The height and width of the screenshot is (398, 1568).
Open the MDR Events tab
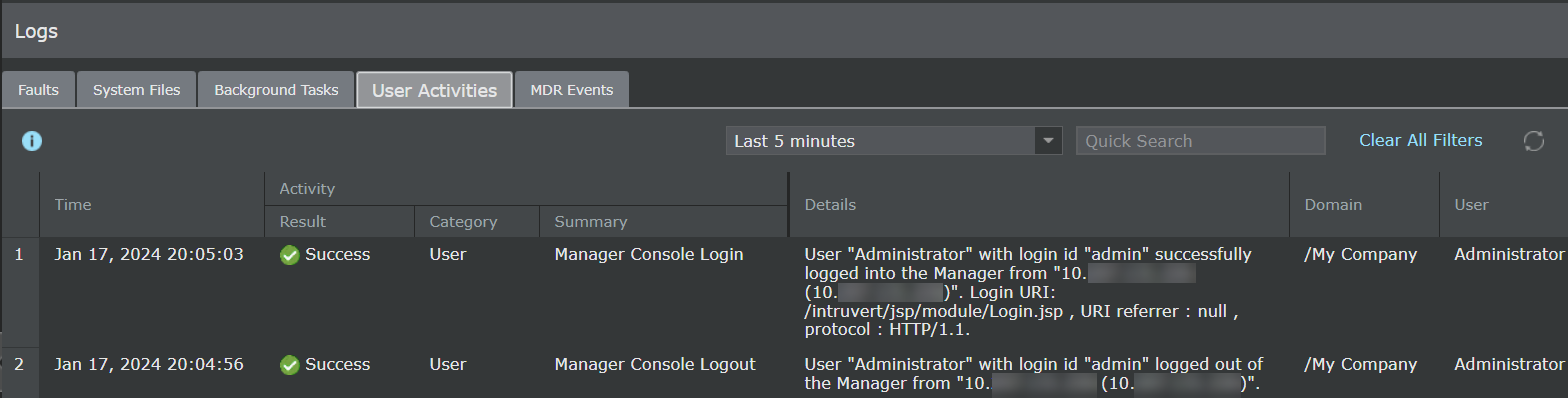[572, 90]
